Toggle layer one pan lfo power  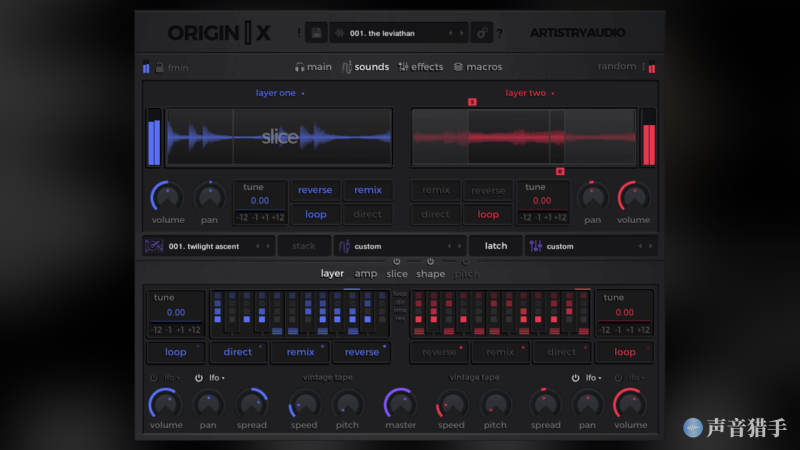[198, 378]
